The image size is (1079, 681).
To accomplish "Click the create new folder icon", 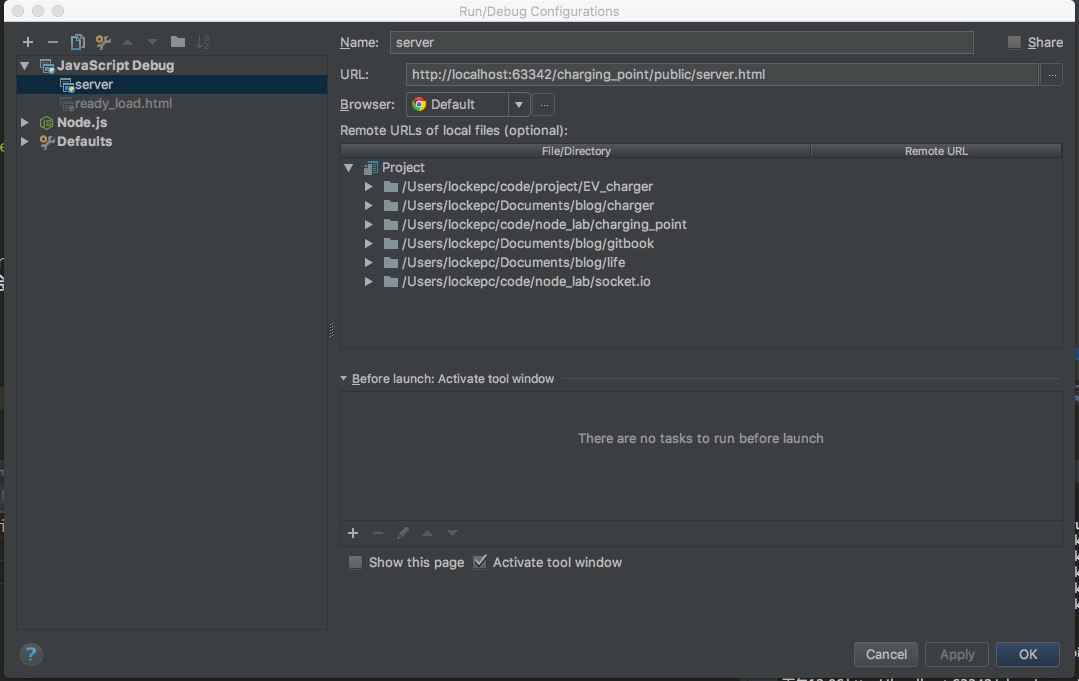I will point(178,42).
